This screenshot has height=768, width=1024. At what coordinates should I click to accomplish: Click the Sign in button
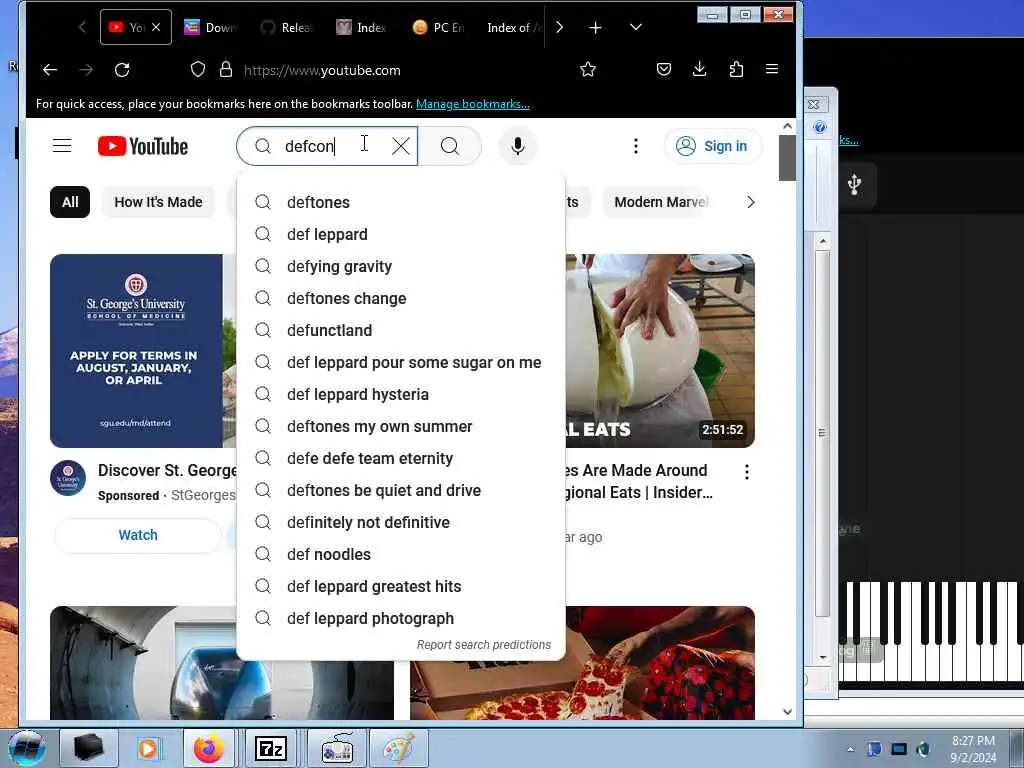click(712, 146)
